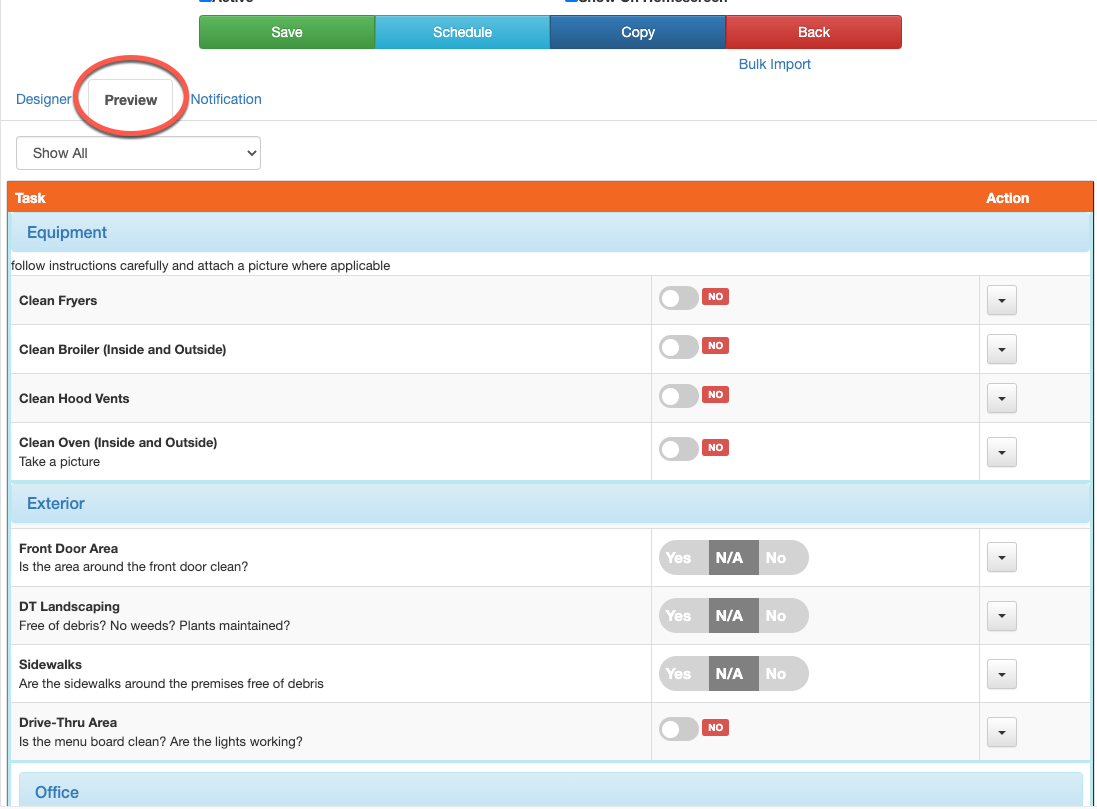Image resolution: width=1097 pixels, height=809 pixels.
Task: Switch to the Designer tab
Action: click(x=44, y=99)
